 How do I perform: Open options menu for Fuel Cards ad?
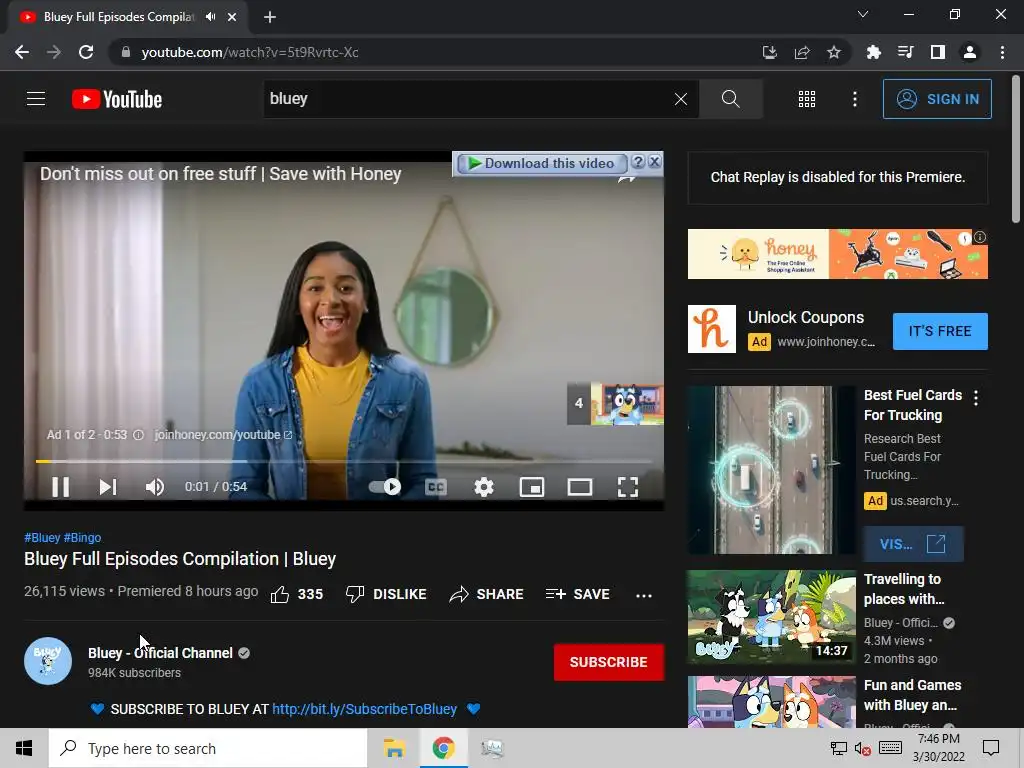[976, 398]
